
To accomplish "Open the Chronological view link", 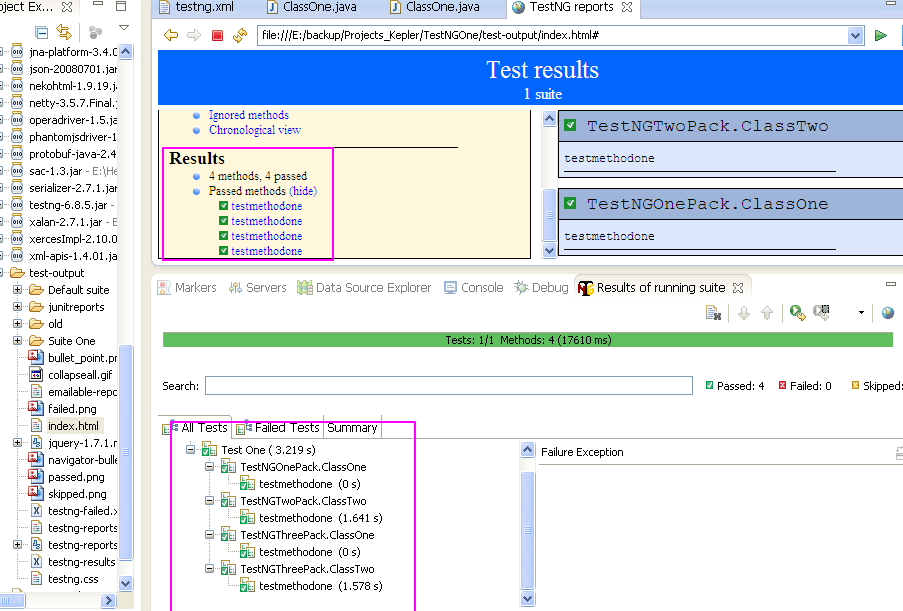I will [255, 130].
